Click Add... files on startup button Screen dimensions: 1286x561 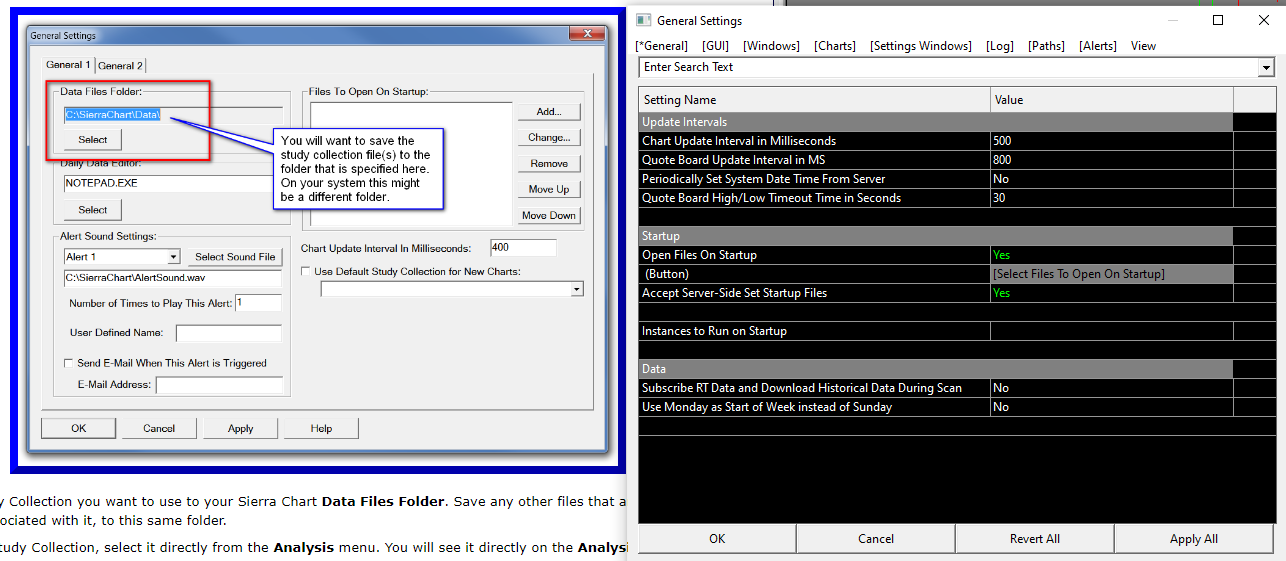click(549, 112)
